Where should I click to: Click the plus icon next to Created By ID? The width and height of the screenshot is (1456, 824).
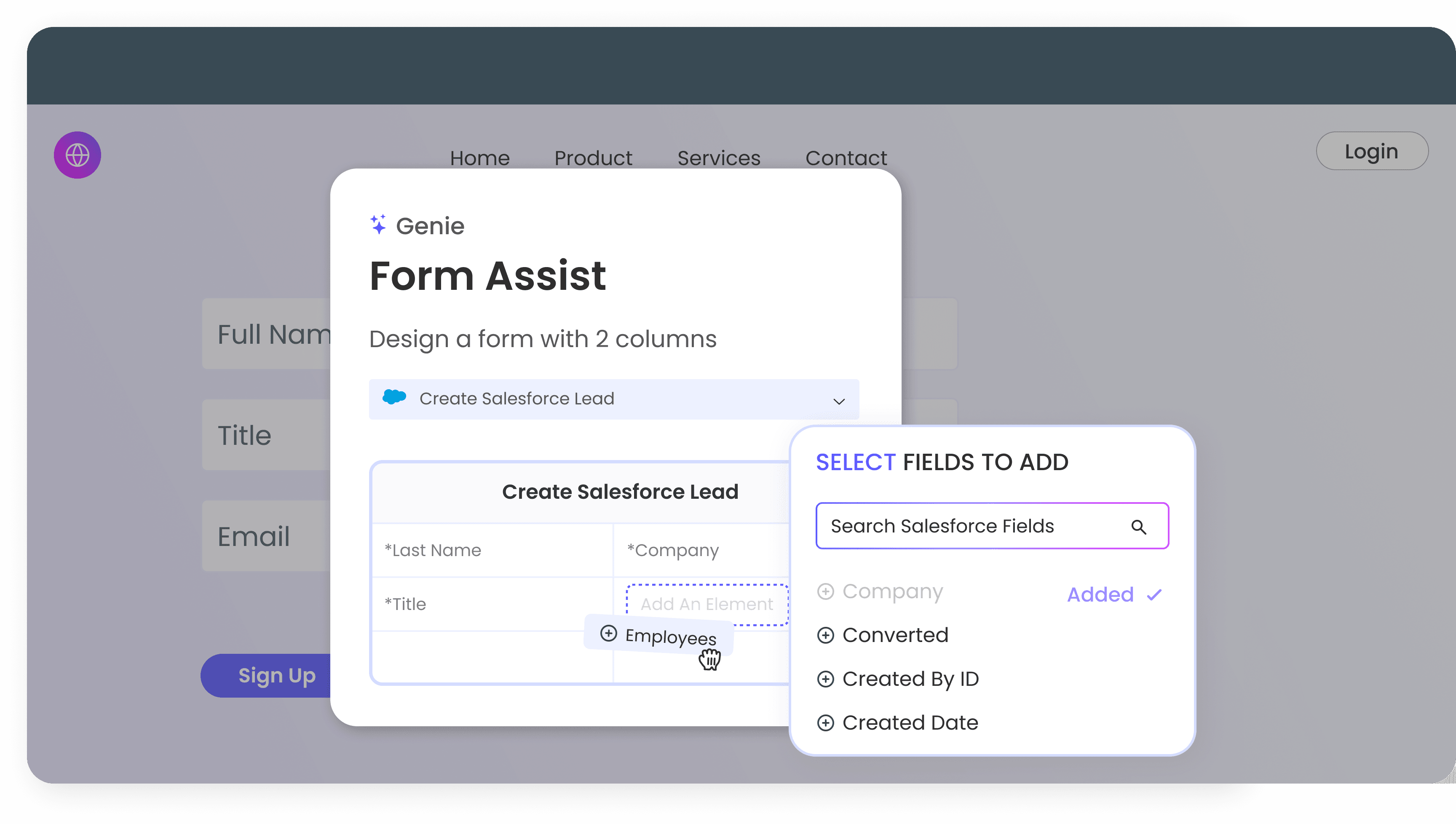click(826, 679)
